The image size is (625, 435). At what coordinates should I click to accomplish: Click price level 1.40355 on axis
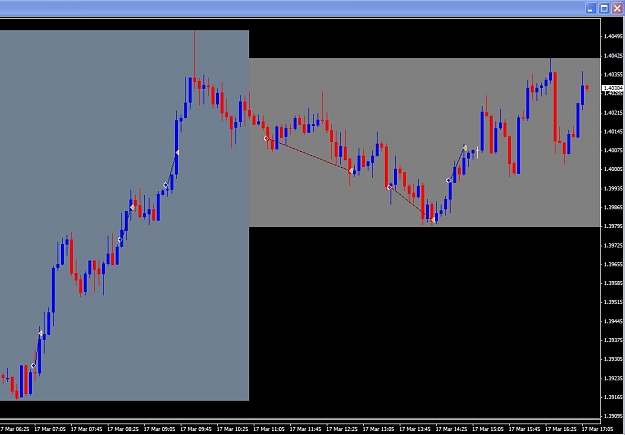coord(613,75)
